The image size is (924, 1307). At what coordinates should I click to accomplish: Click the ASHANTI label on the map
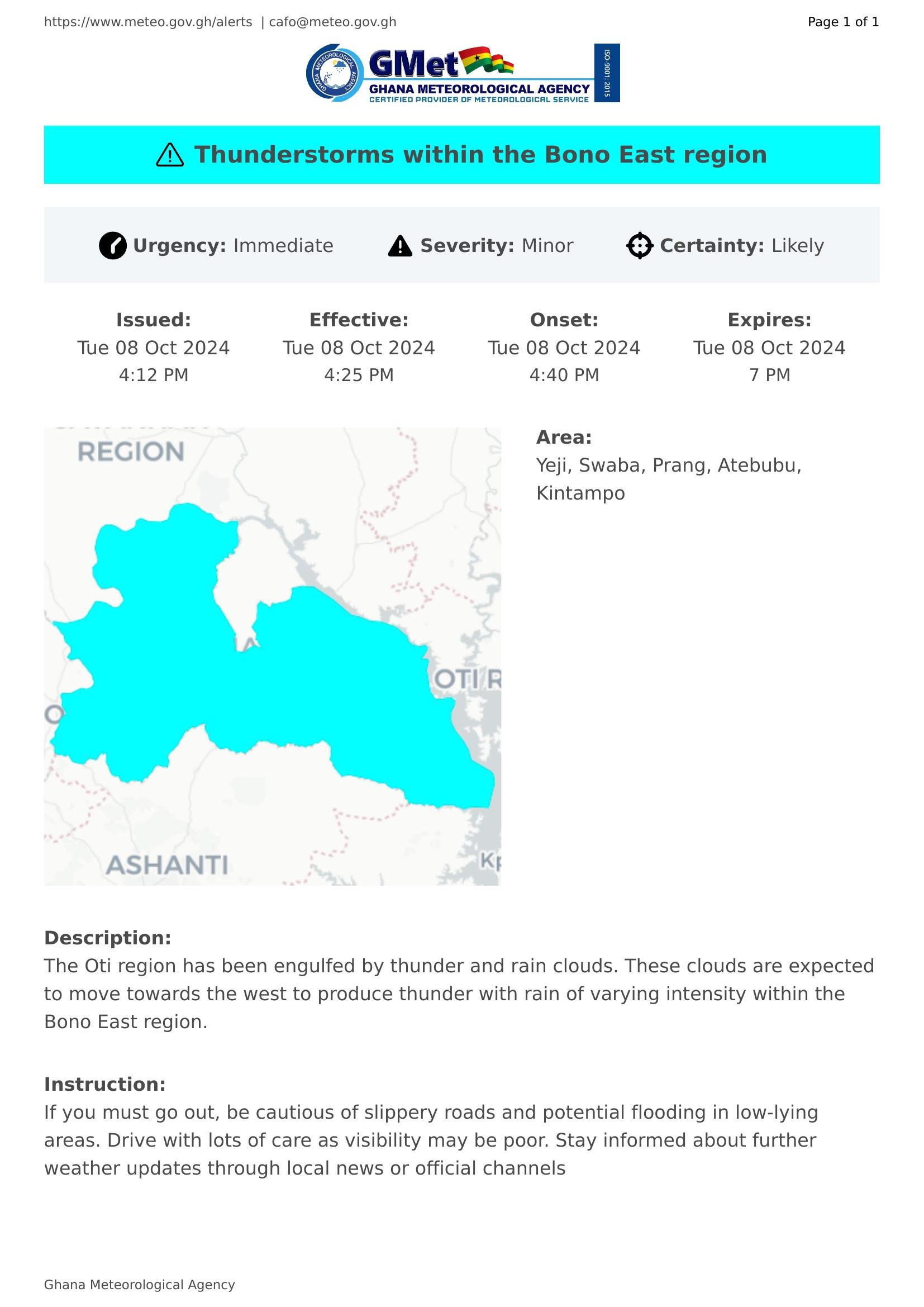[x=167, y=865]
